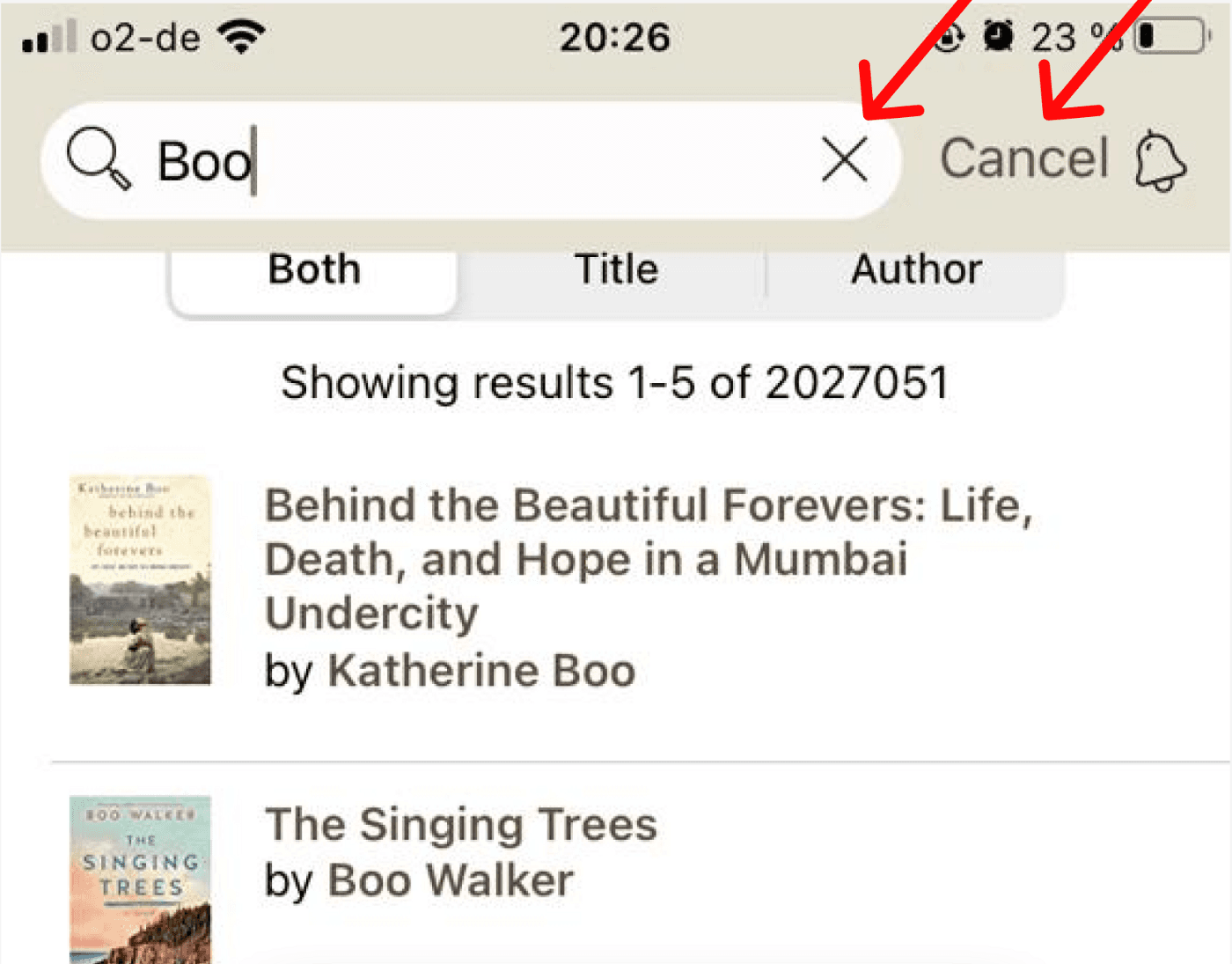Tap the alarm clock status icon
This screenshot has height=964, width=1232.
(x=998, y=37)
